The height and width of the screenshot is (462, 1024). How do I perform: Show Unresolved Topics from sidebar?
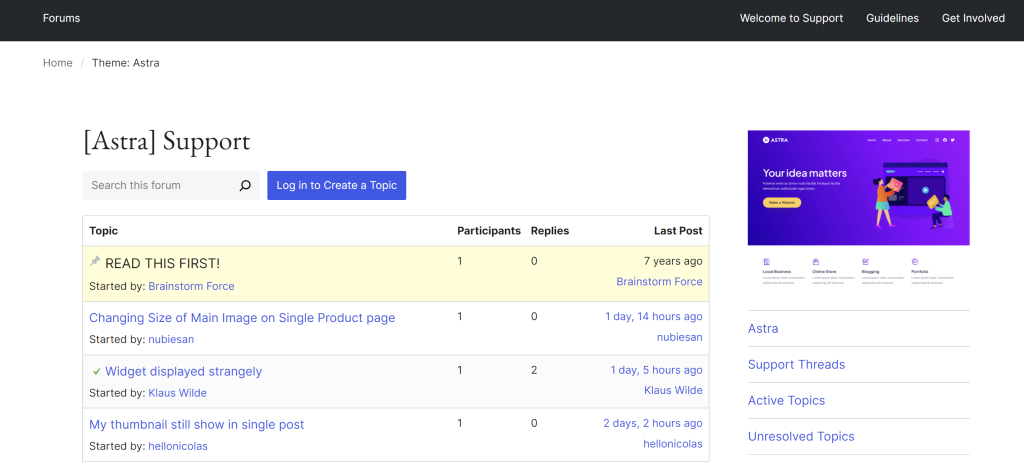click(801, 436)
